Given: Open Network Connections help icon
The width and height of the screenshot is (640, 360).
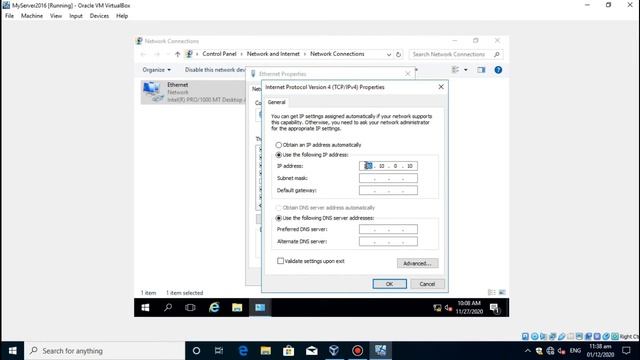Looking at the screenshot, I should click(498, 70).
